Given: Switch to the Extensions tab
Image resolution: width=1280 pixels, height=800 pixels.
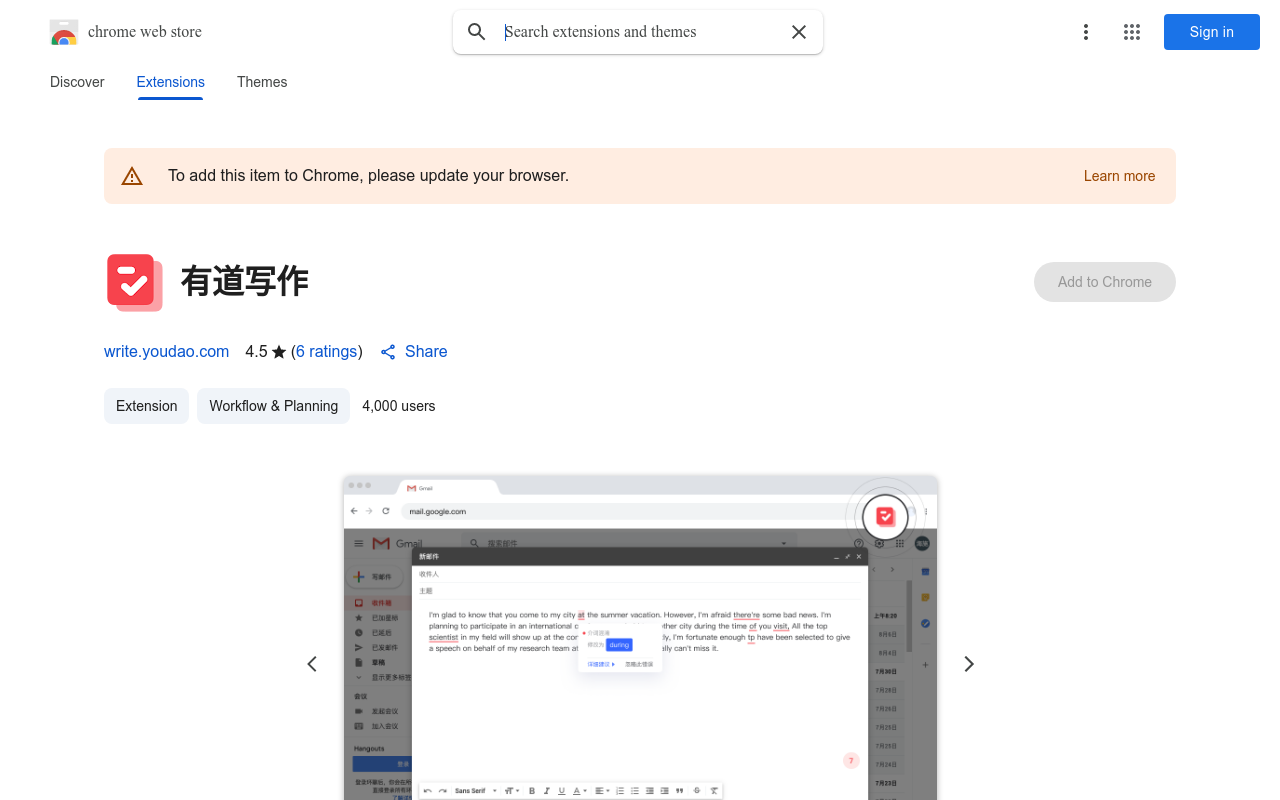Looking at the screenshot, I should click(171, 82).
